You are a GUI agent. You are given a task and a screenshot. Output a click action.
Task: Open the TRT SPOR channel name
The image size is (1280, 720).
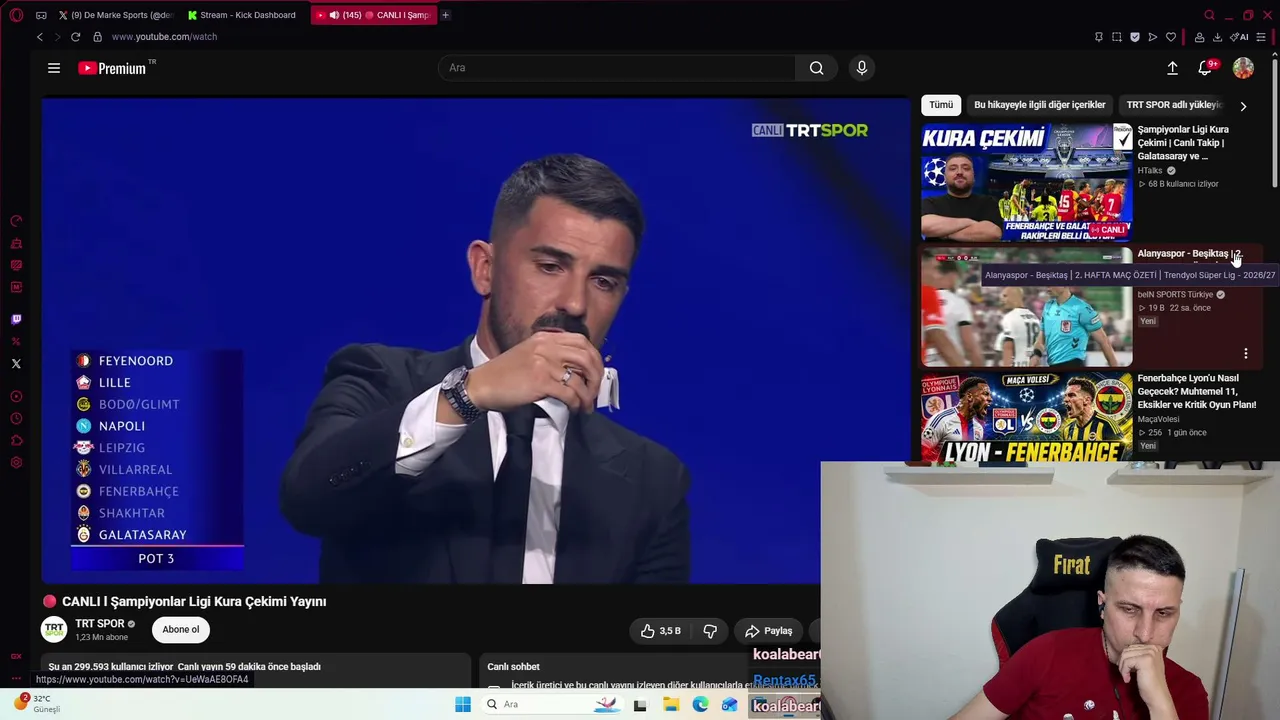tap(100, 624)
